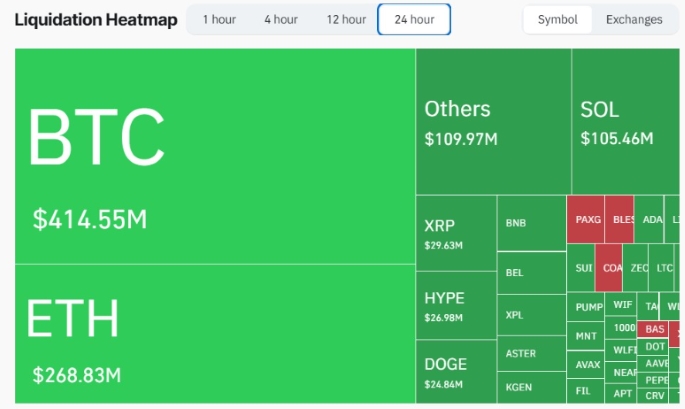
Task: Choose the 12 hour timeframe tab
Action: [346, 19]
